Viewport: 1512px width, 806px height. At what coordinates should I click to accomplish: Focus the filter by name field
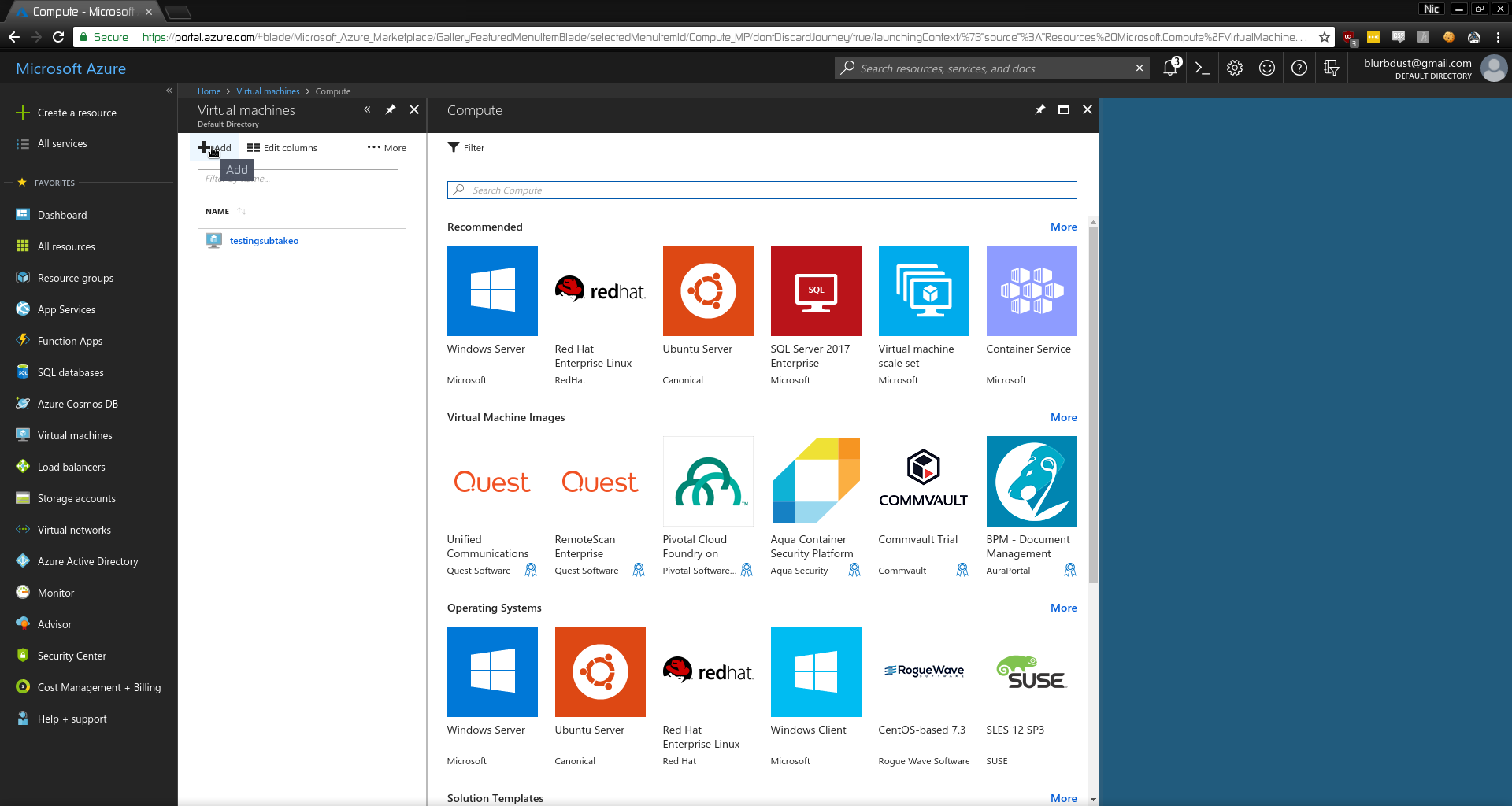click(x=298, y=179)
